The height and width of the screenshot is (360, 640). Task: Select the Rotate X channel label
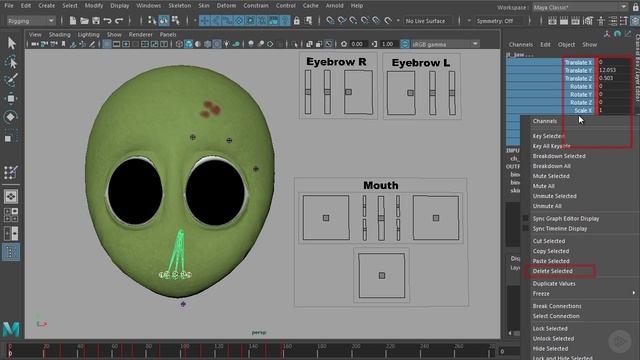[x=581, y=86]
